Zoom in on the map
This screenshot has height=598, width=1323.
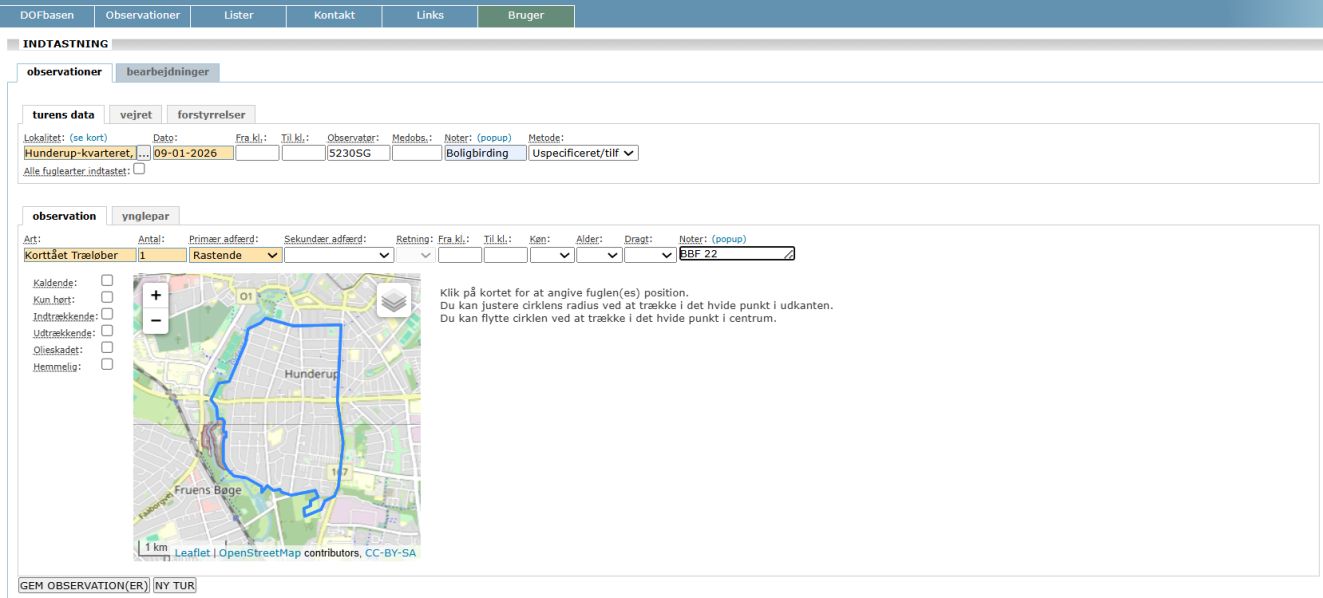(156, 296)
